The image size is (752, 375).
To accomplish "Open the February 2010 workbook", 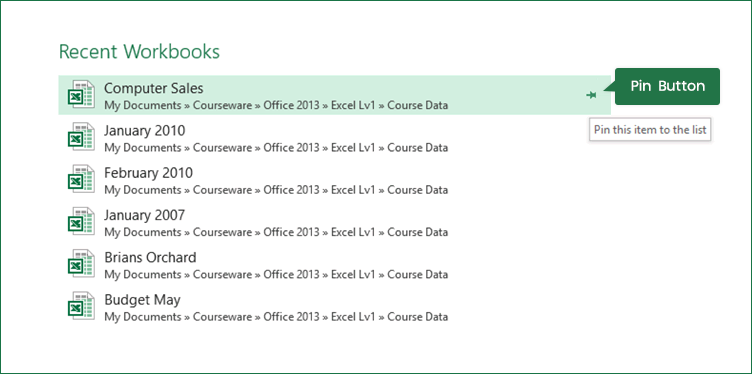I will pyautogui.click(x=149, y=173).
